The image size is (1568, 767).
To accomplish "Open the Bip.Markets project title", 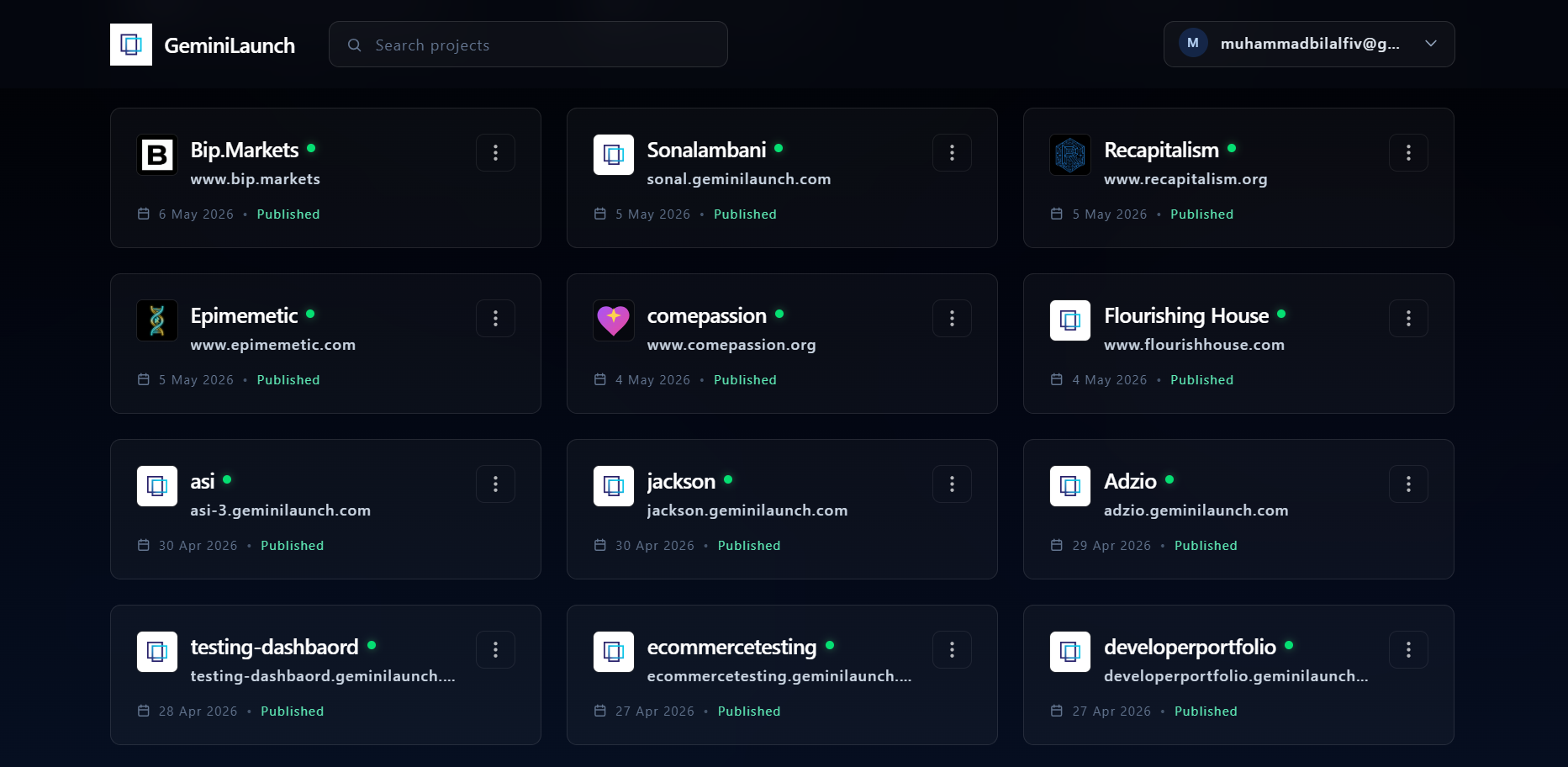I will click(x=245, y=150).
